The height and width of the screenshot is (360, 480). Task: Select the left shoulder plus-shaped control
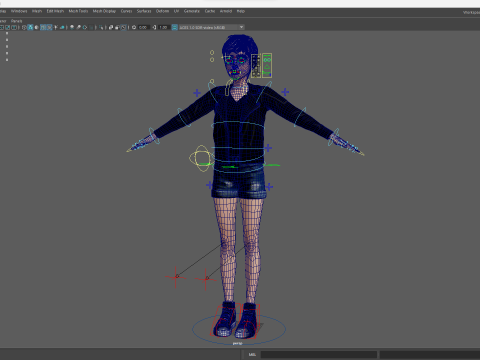coord(197,93)
